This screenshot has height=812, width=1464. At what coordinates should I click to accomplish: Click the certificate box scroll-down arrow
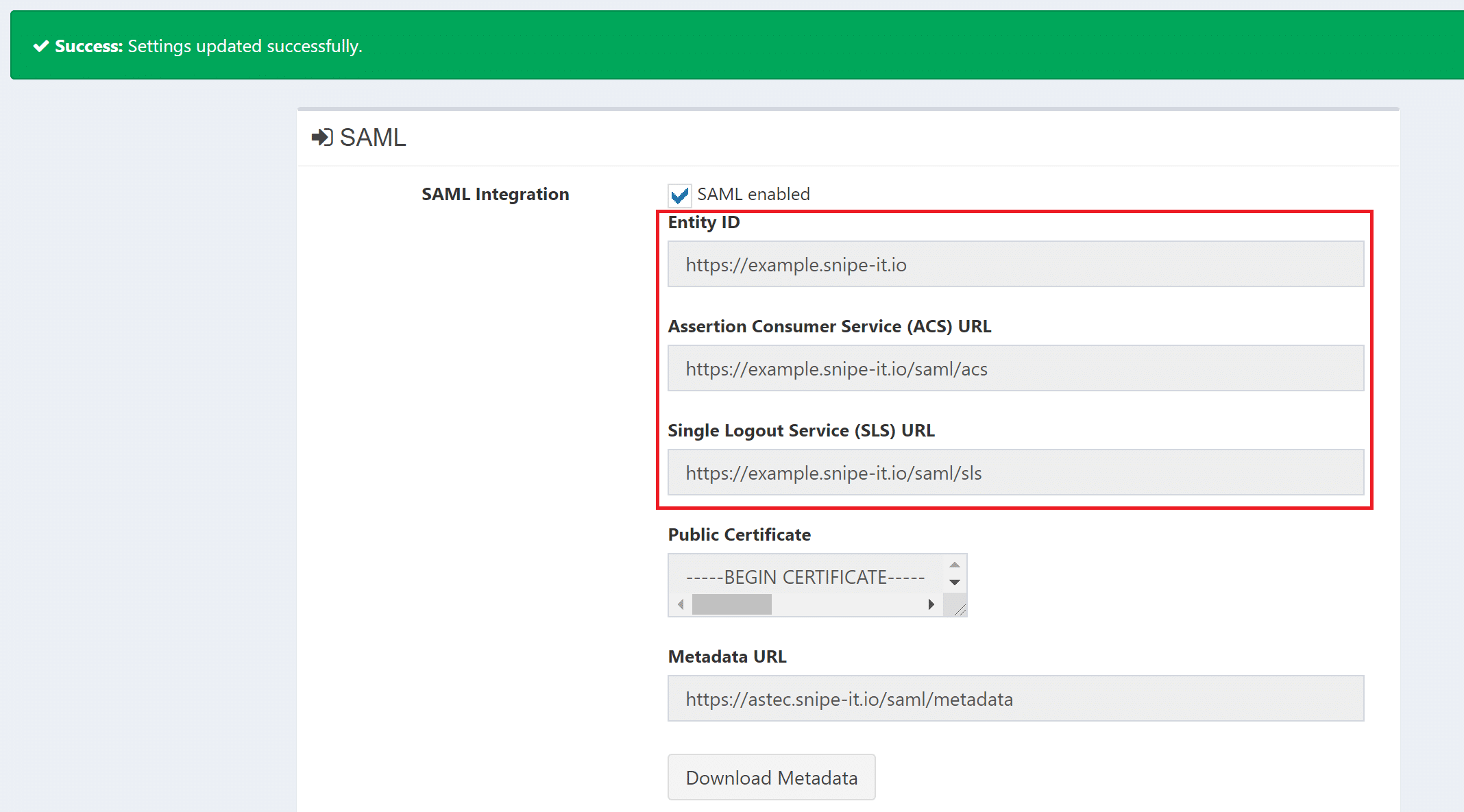pos(954,582)
